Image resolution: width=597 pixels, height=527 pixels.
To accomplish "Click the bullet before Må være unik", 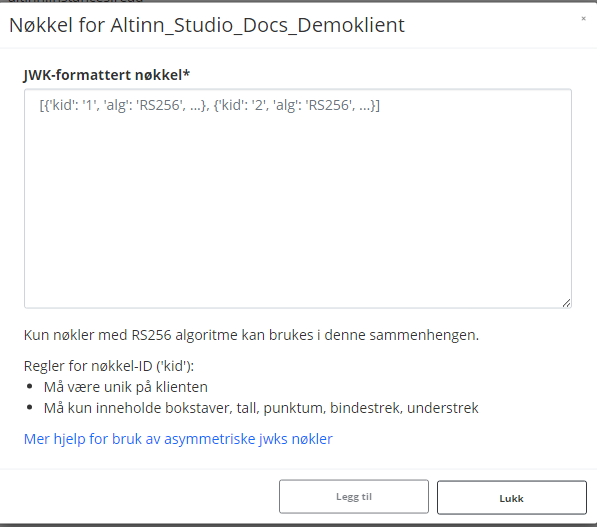I will pos(30,386).
